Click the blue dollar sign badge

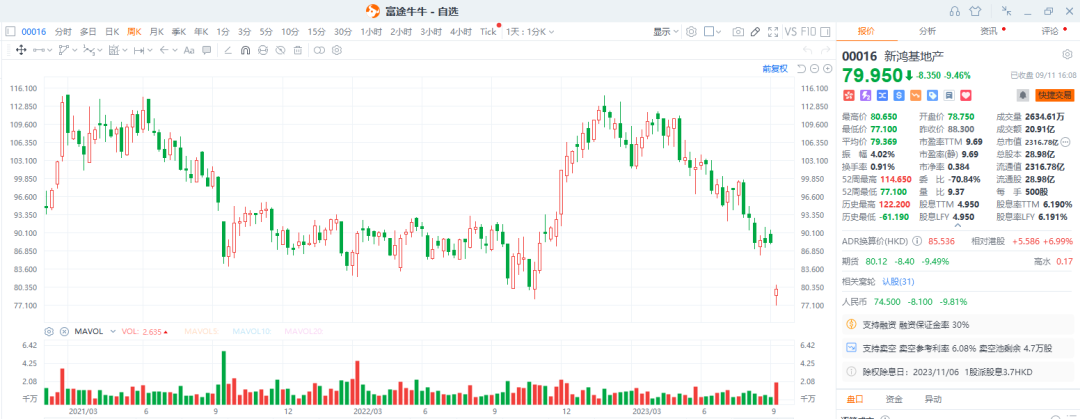click(x=899, y=95)
